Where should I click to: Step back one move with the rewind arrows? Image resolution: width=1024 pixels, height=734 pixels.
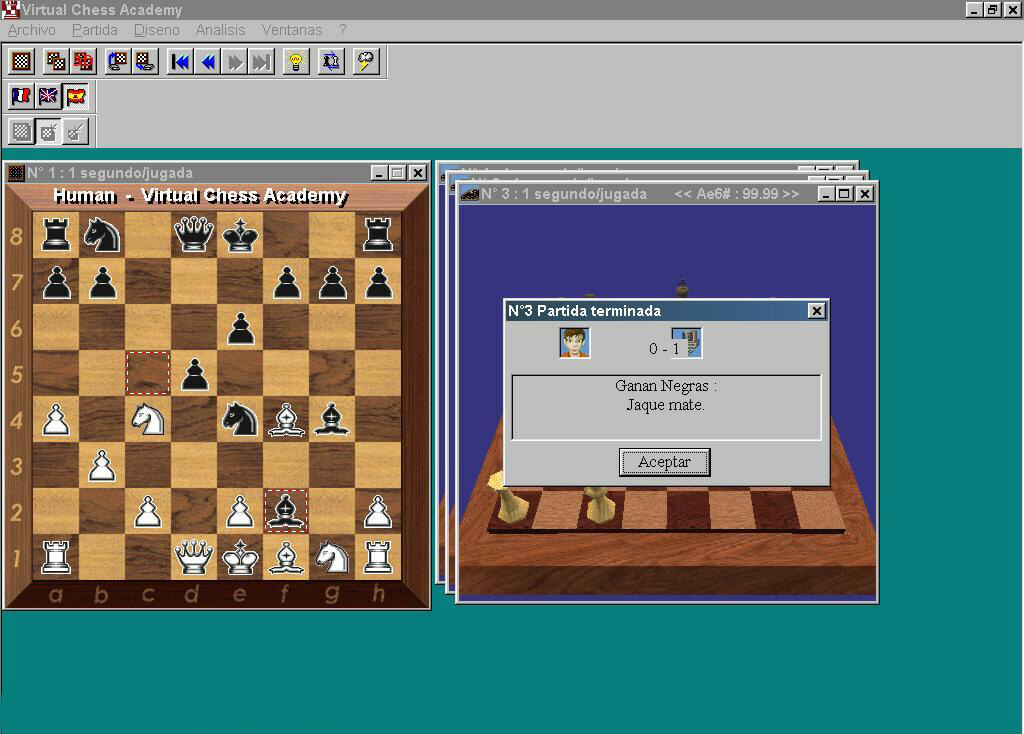[x=208, y=62]
